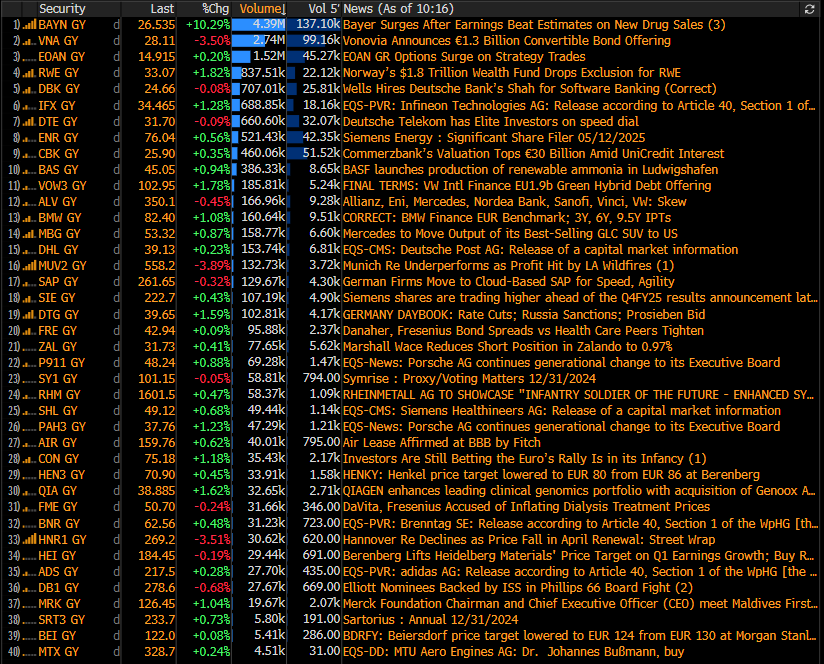Select the SY1 GY ticker

(58, 379)
